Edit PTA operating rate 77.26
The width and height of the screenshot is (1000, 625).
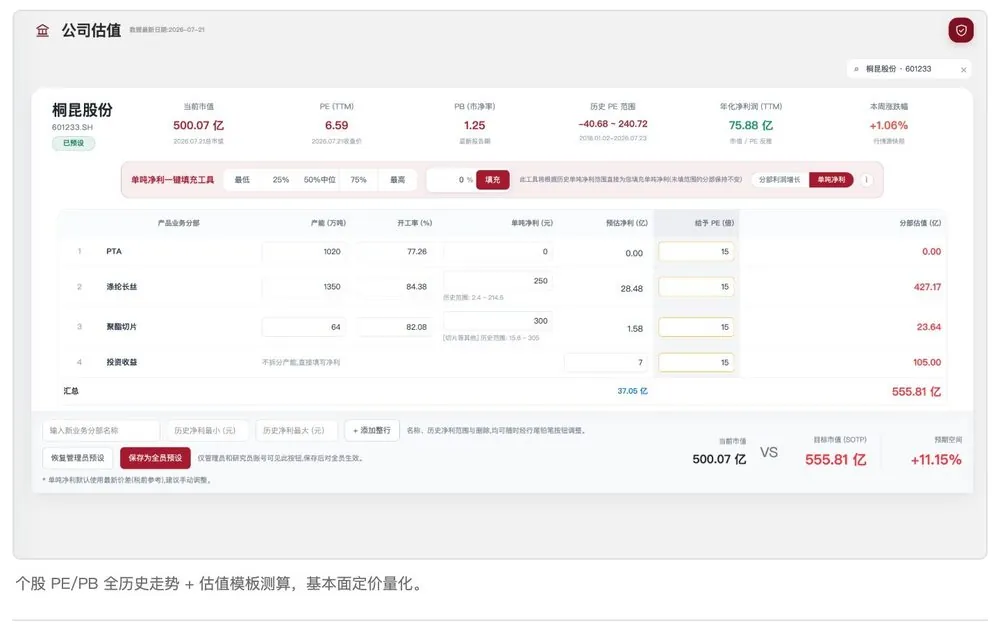(393, 251)
